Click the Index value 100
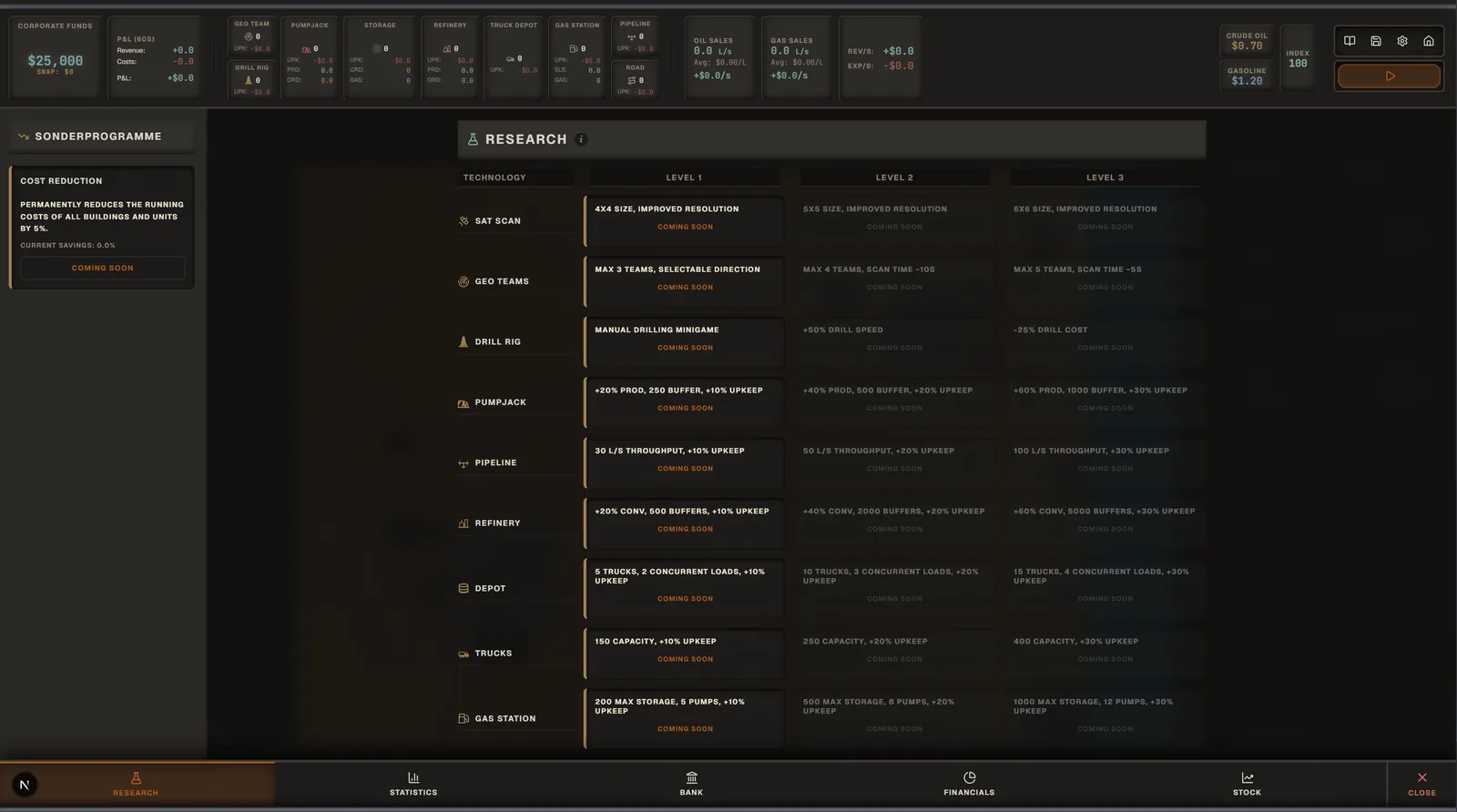The width and height of the screenshot is (1457, 812). [1298, 64]
